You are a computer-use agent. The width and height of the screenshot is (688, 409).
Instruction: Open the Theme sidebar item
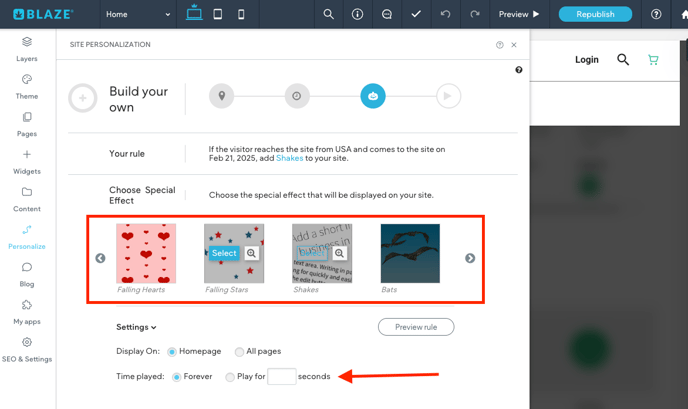tap(27, 86)
